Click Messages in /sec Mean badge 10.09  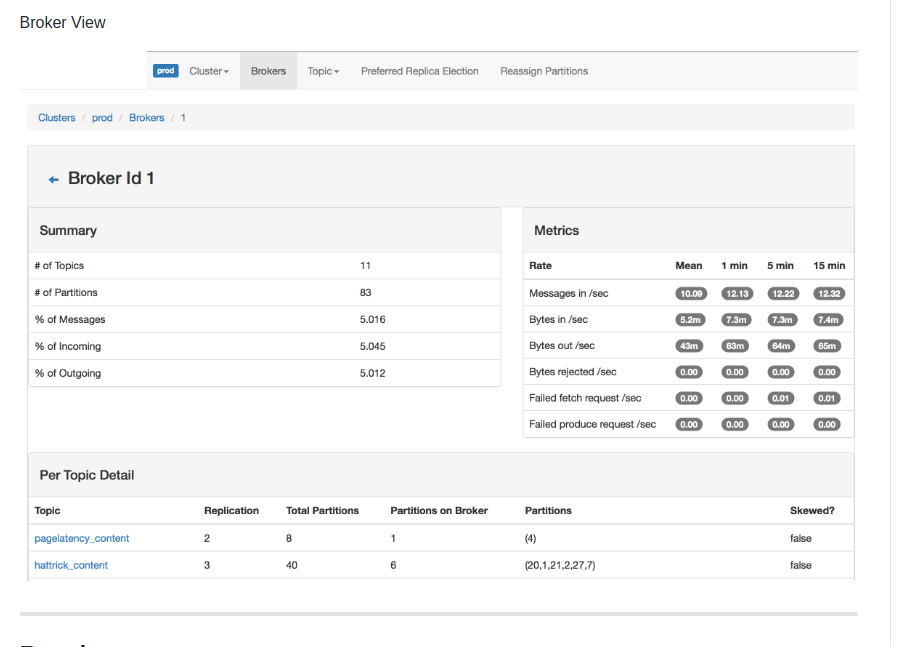[691, 293]
